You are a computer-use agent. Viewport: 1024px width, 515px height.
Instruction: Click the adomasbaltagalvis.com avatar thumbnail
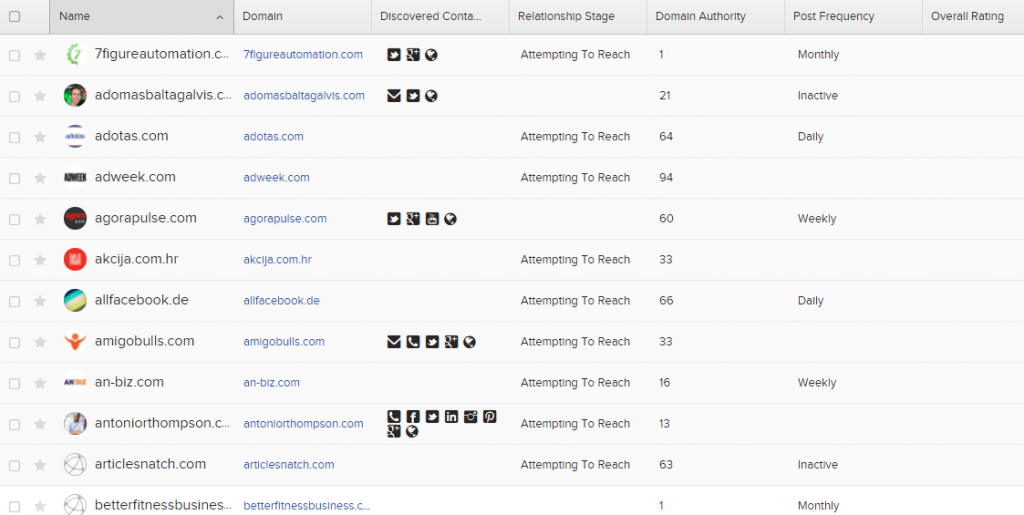75,95
